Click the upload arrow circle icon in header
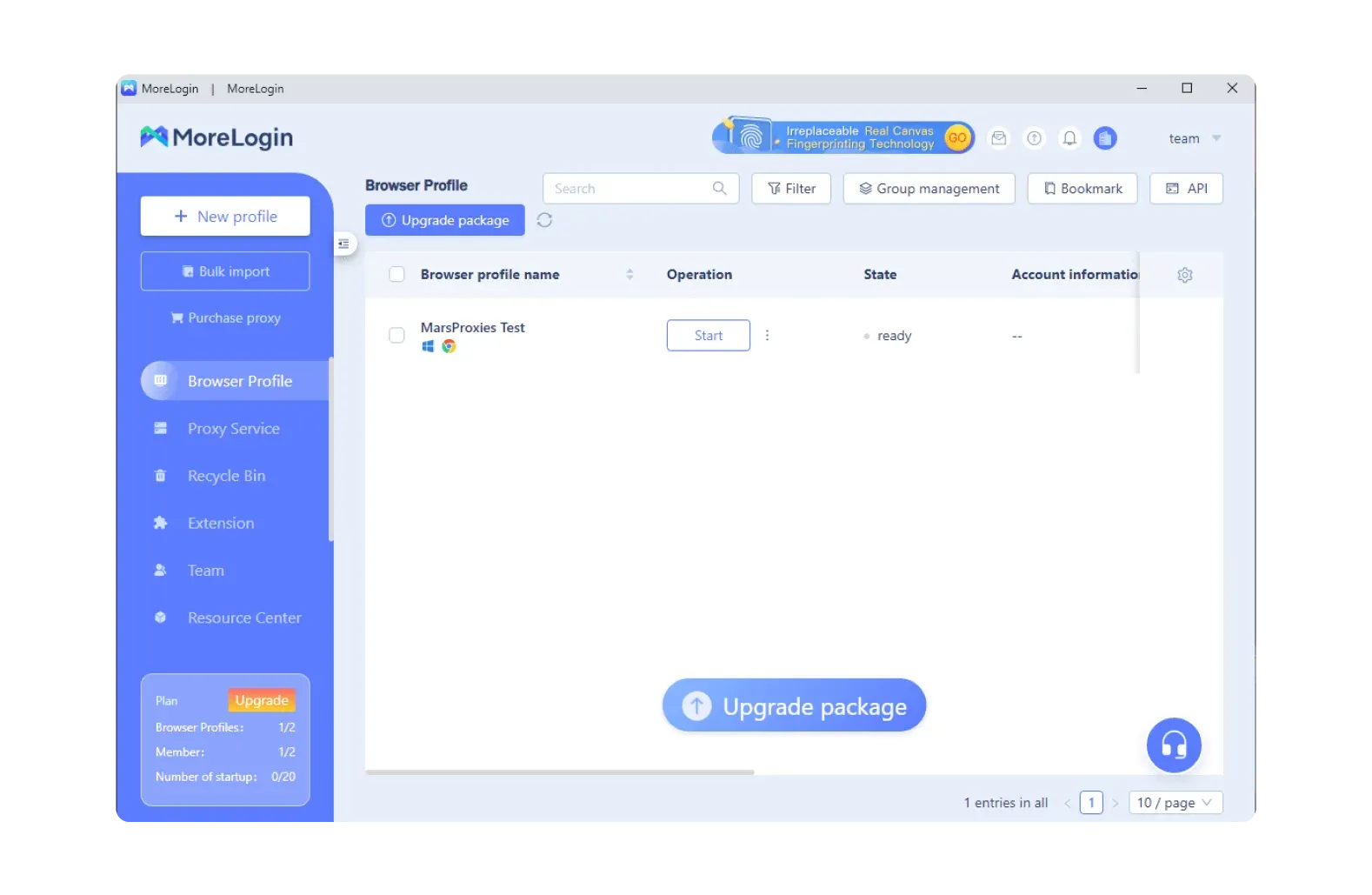 coord(1034,138)
